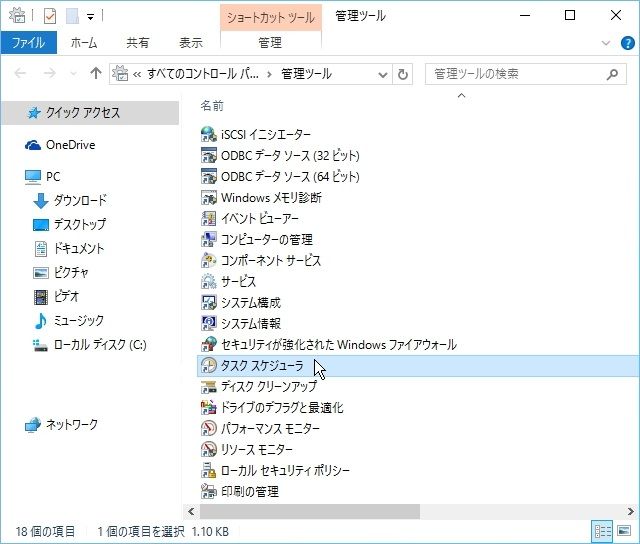Select the ODBC データ ソース (32 ビット) icon

[x=209, y=155]
